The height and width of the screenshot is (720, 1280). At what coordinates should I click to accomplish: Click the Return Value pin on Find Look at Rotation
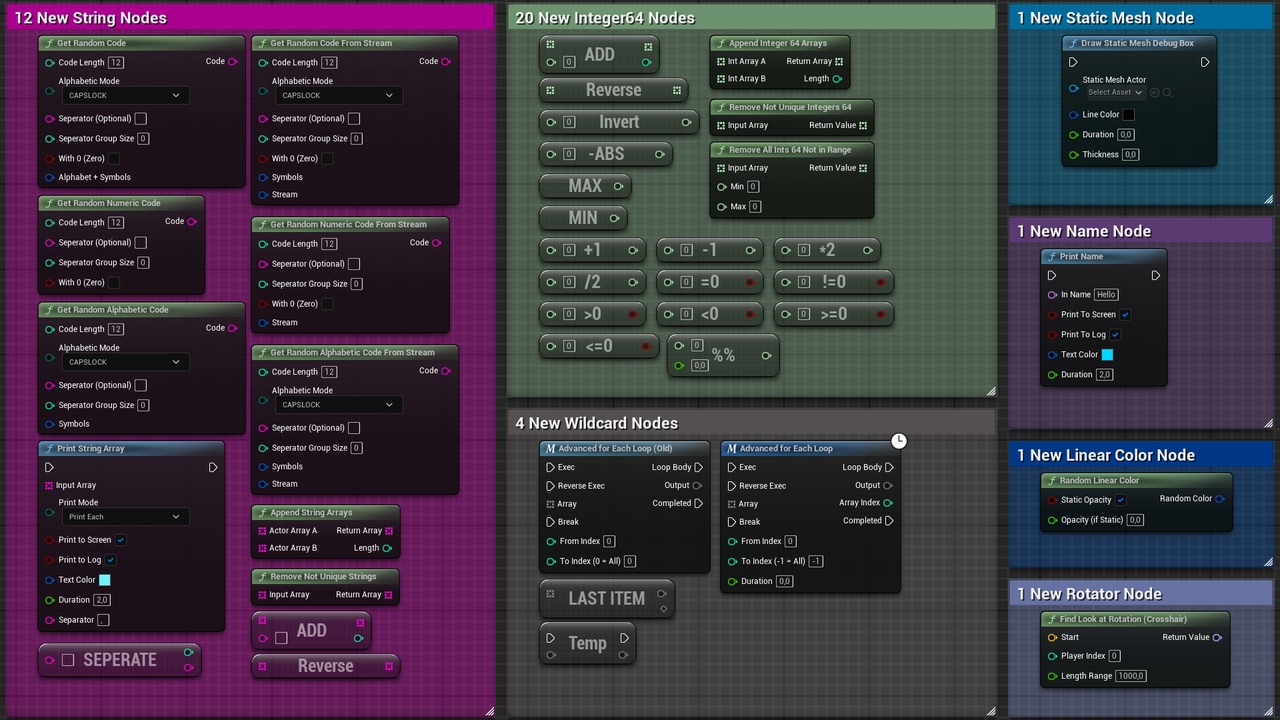[x=1217, y=637]
